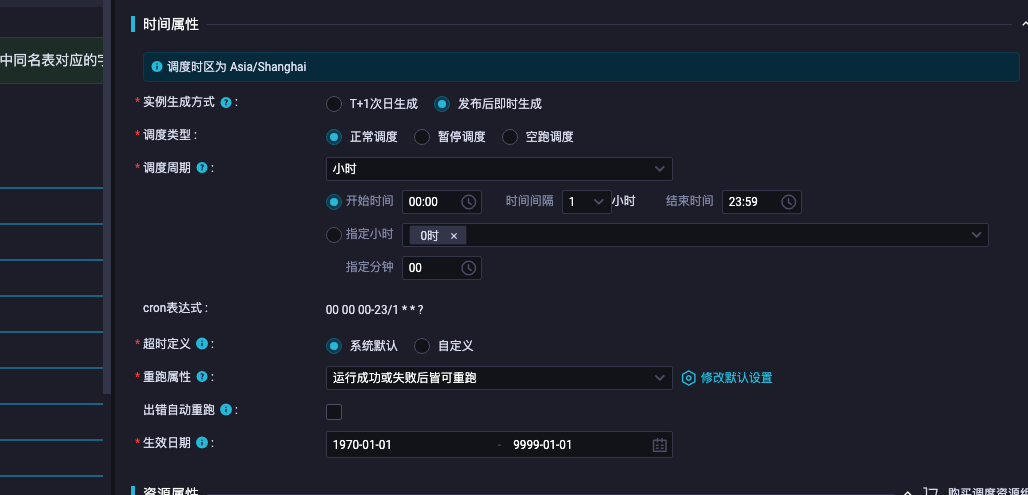Click help icon next to 生效日期
The height and width of the screenshot is (495, 1028).
point(202,443)
